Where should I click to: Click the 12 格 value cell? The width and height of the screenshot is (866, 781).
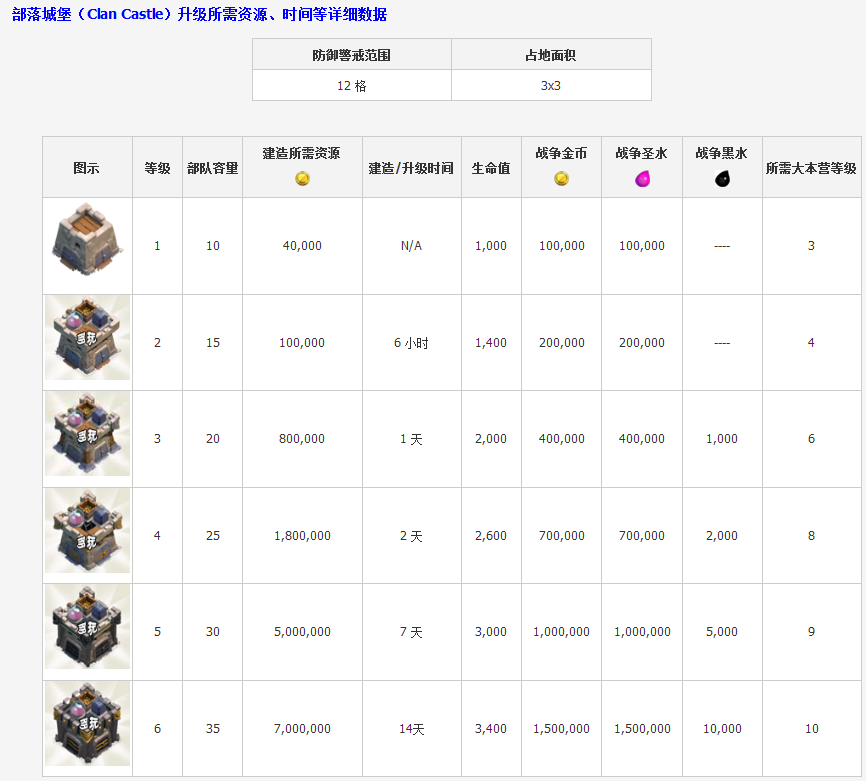(352, 85)
